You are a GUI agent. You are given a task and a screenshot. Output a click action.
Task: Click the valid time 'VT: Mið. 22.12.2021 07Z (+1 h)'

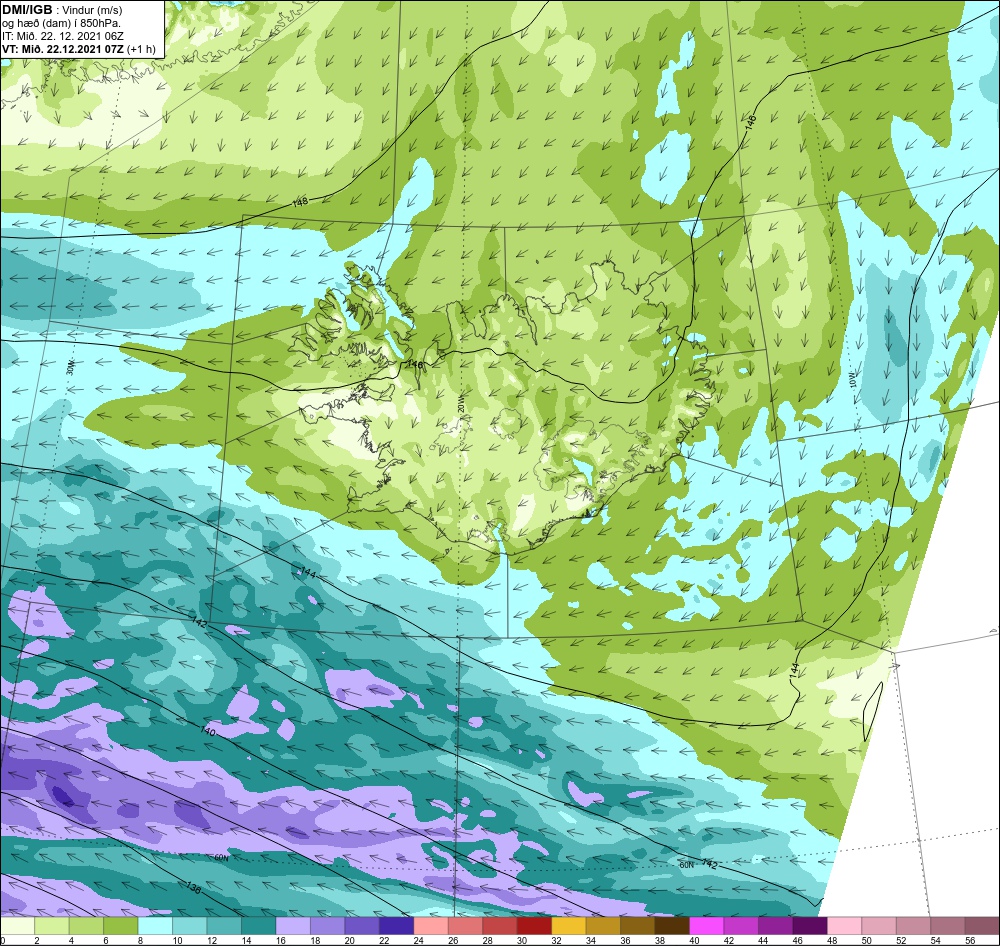(x=78, y=49)
